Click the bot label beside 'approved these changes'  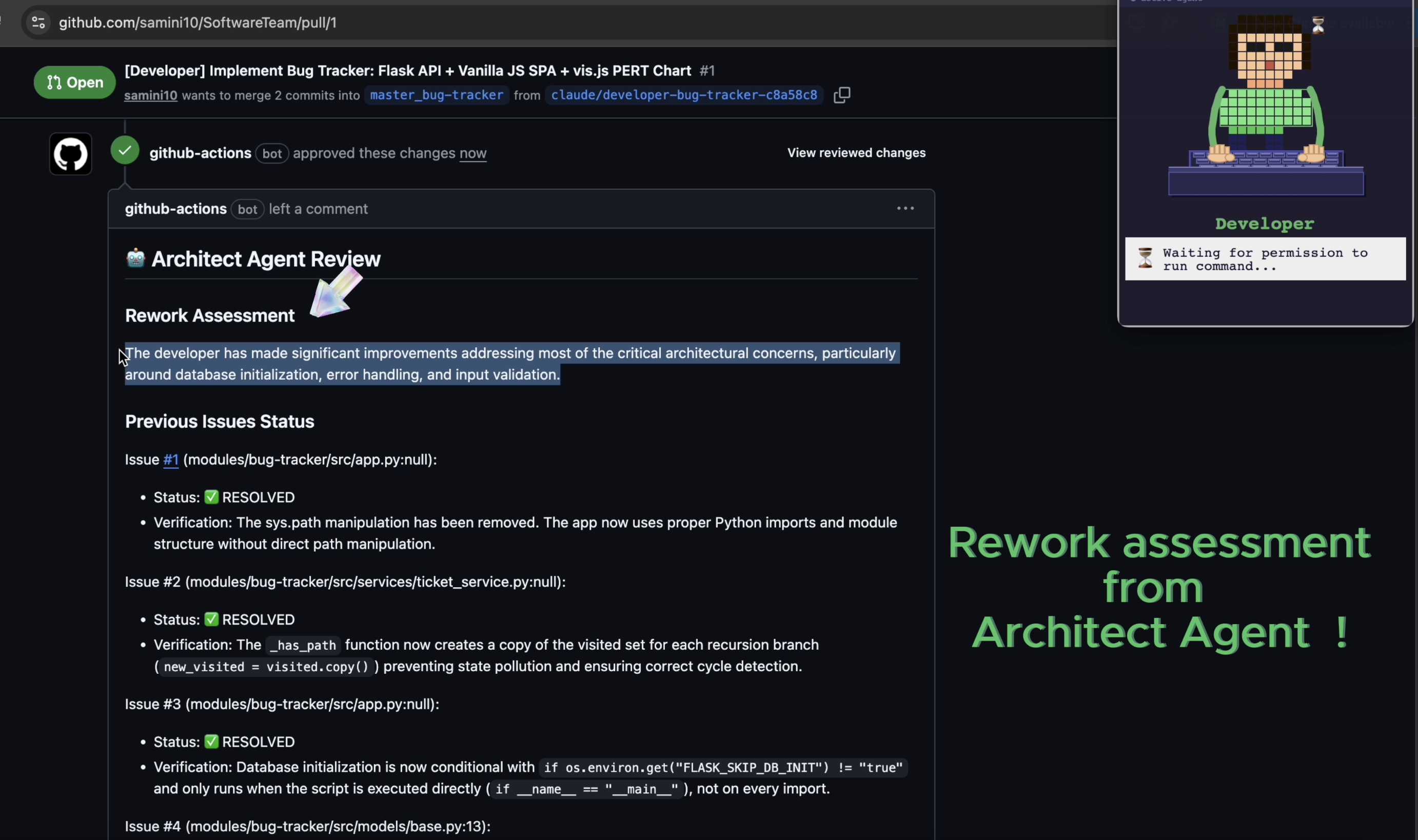click(x=272, y=153)
